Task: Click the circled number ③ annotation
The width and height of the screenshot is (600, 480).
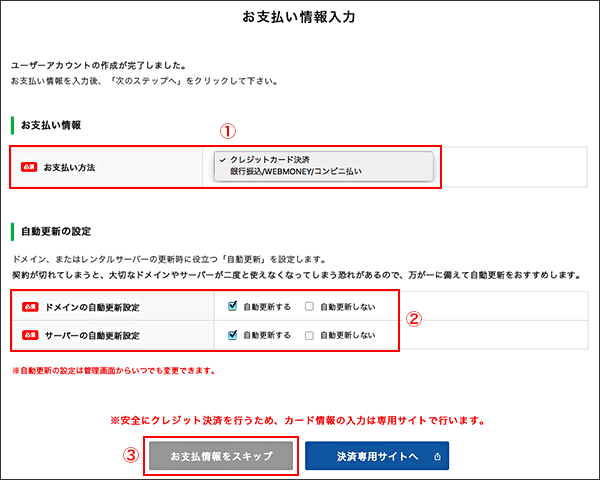Action: click(130, 455)
